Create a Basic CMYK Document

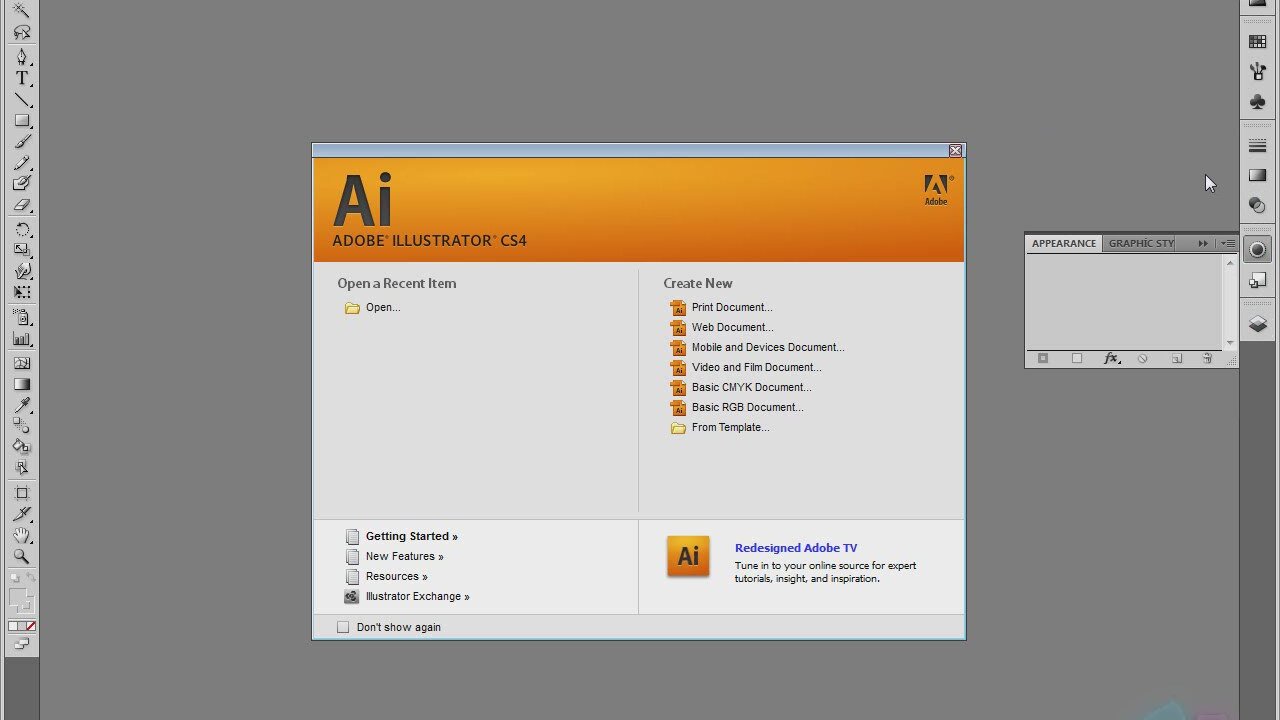[x=741, y=387]
